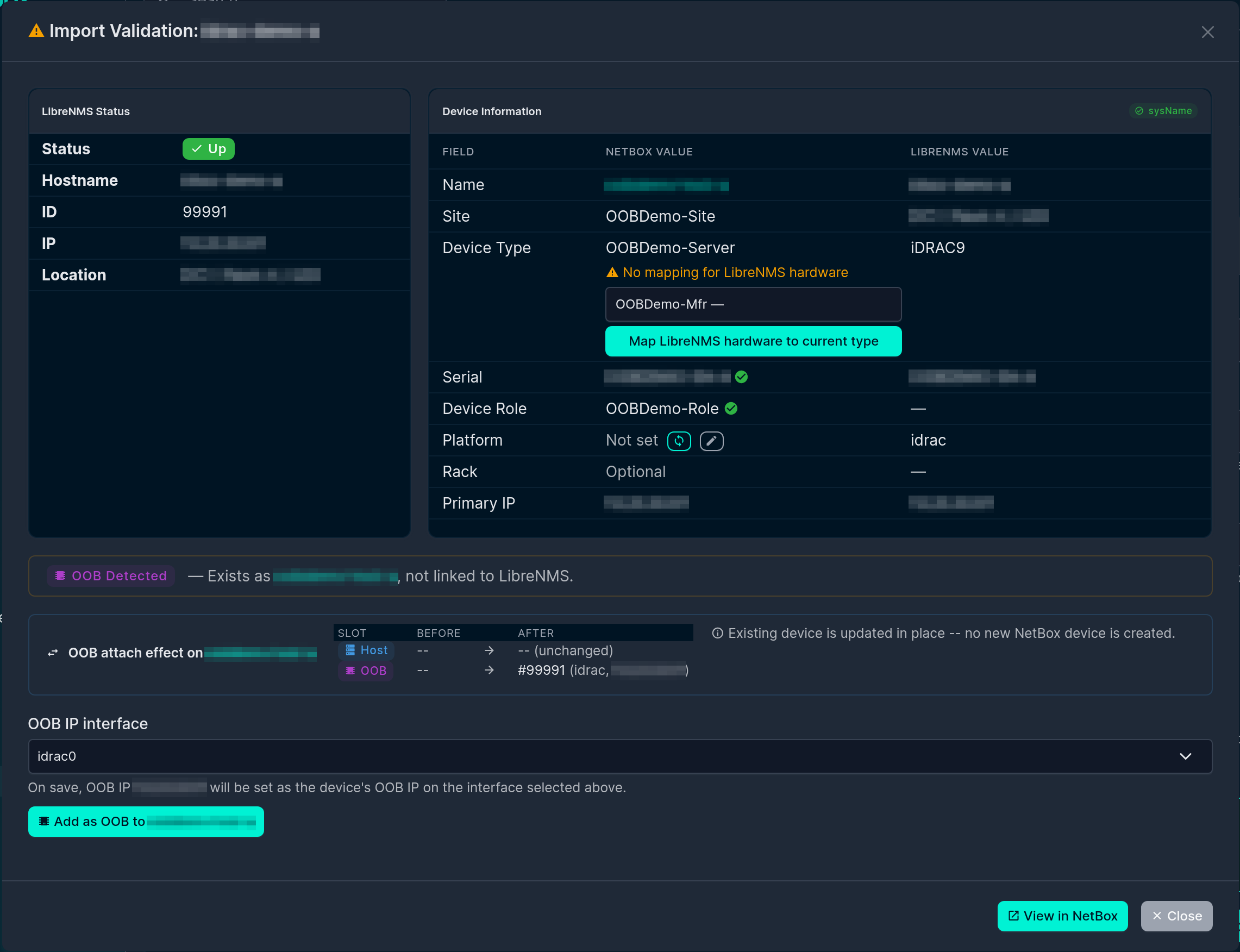This screenshot has height=952, width=1240.
Task: Click the green check icon beside OOBDemo-Role
Action: tap(731, 409)
